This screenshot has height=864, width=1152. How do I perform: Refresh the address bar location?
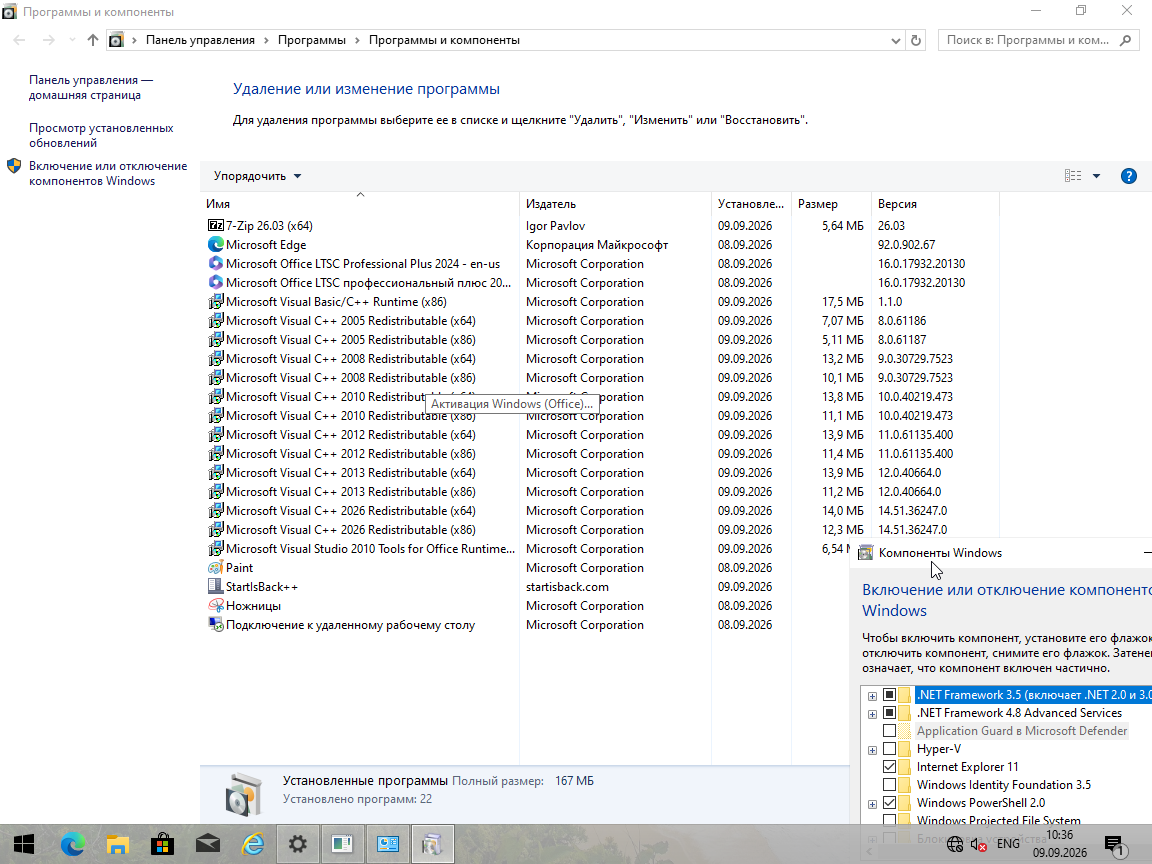[915, 40]
